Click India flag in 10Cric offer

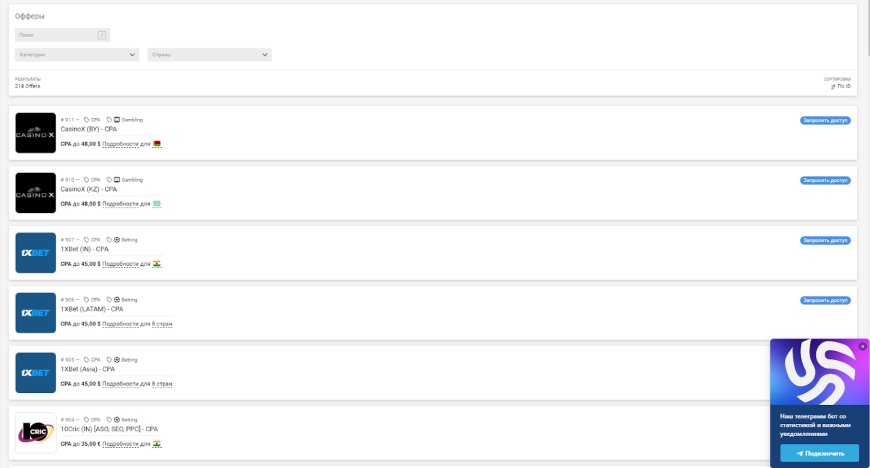(157, 443)
